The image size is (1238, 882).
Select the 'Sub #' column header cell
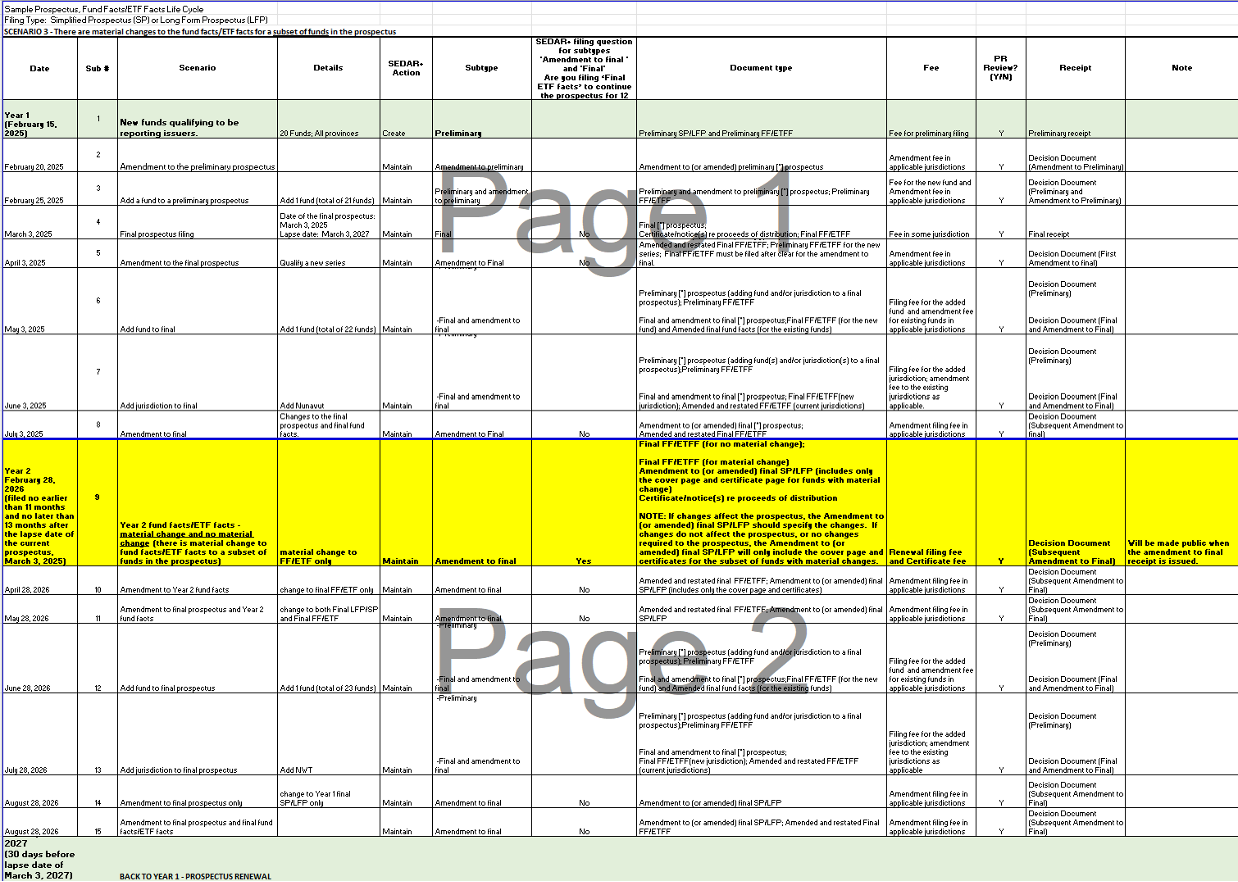[x=98, y=68]
